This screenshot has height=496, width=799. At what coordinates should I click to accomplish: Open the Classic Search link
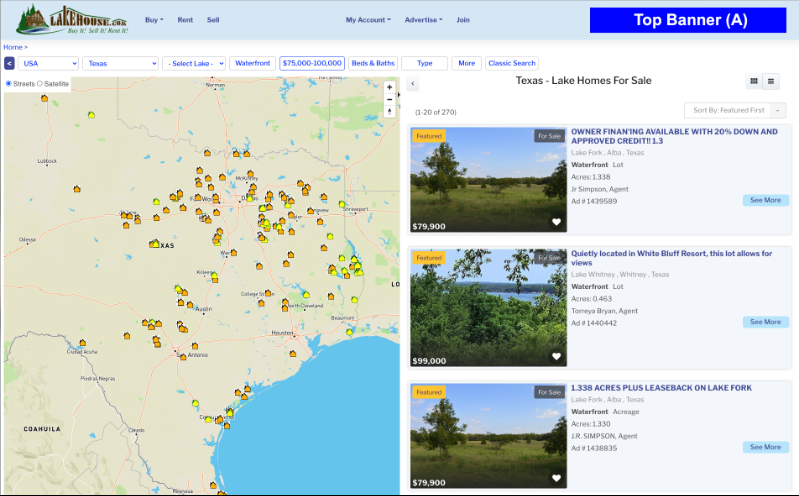tap(512, 63)
